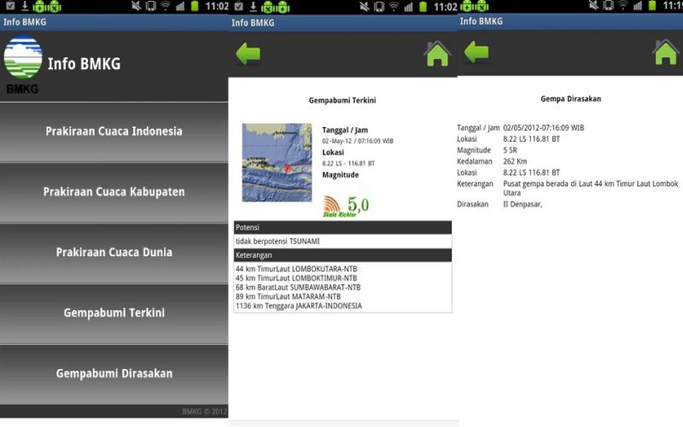This screenshot has width=683, height=427.
Task: Tap the 'II Denpasar' Dirasakan value
Action: pyautogui.click(x=523, y=205)
